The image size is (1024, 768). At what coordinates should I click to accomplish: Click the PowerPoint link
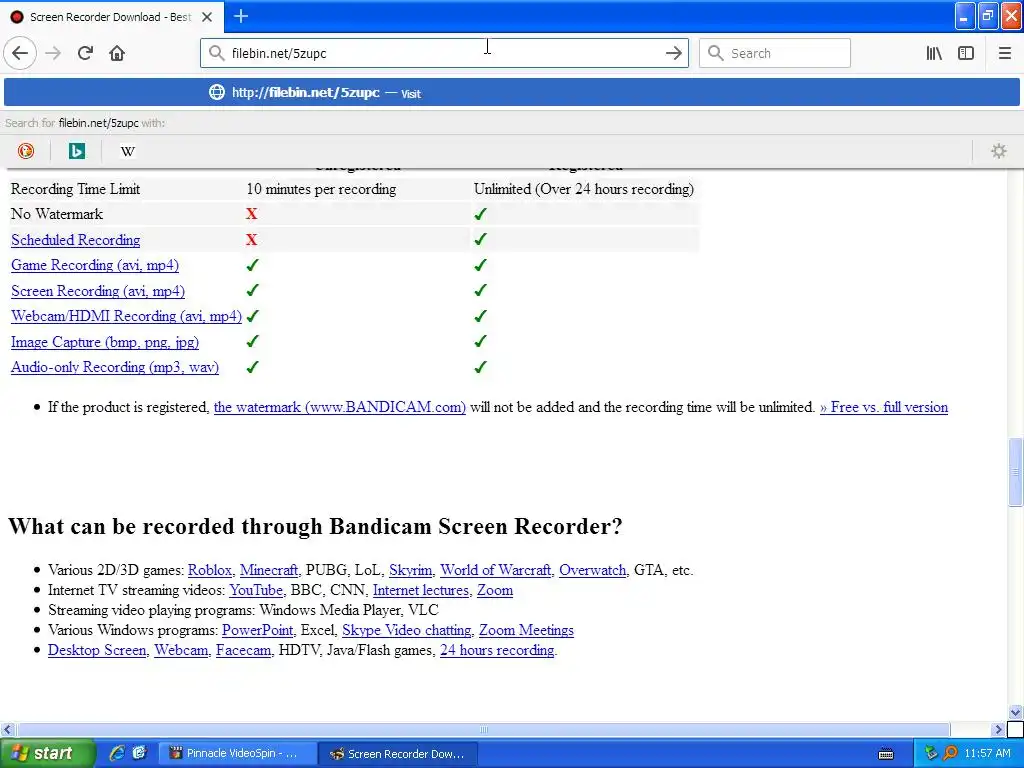(x=257, y=630)
